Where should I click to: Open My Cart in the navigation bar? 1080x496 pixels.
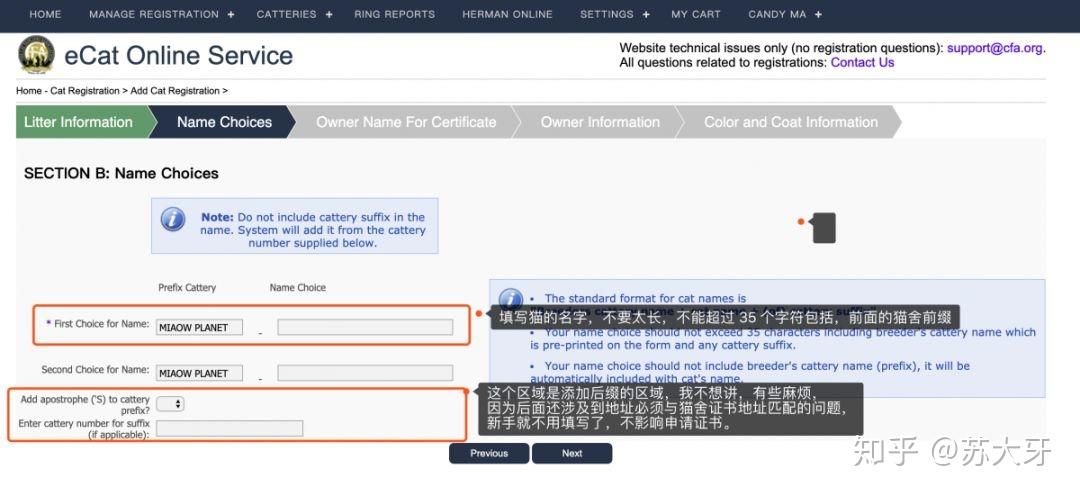(x=696, y=14)
